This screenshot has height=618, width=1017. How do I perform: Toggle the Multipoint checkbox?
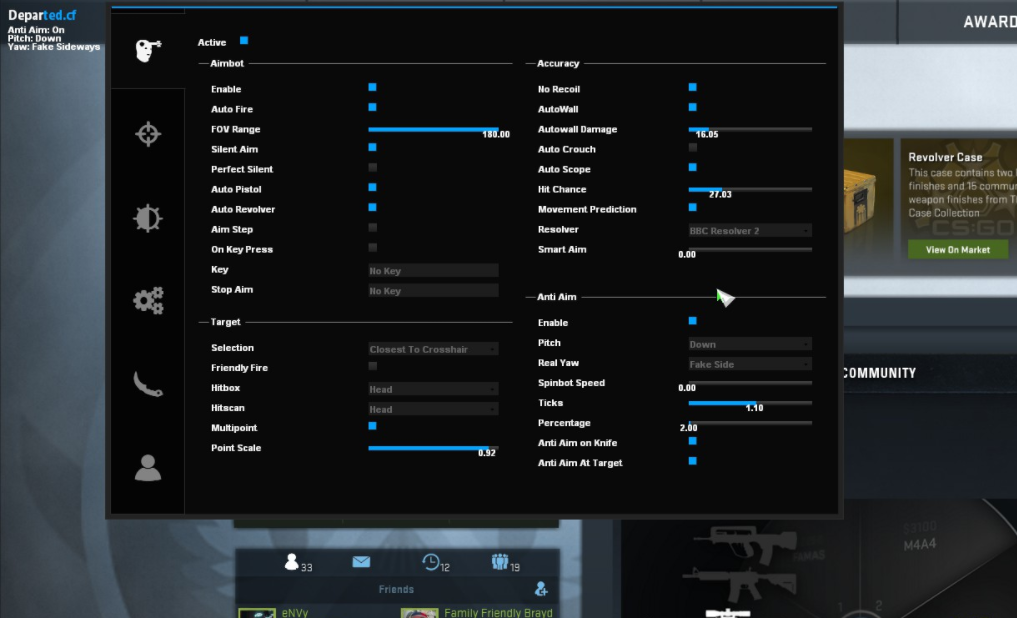tap(372, 427)
